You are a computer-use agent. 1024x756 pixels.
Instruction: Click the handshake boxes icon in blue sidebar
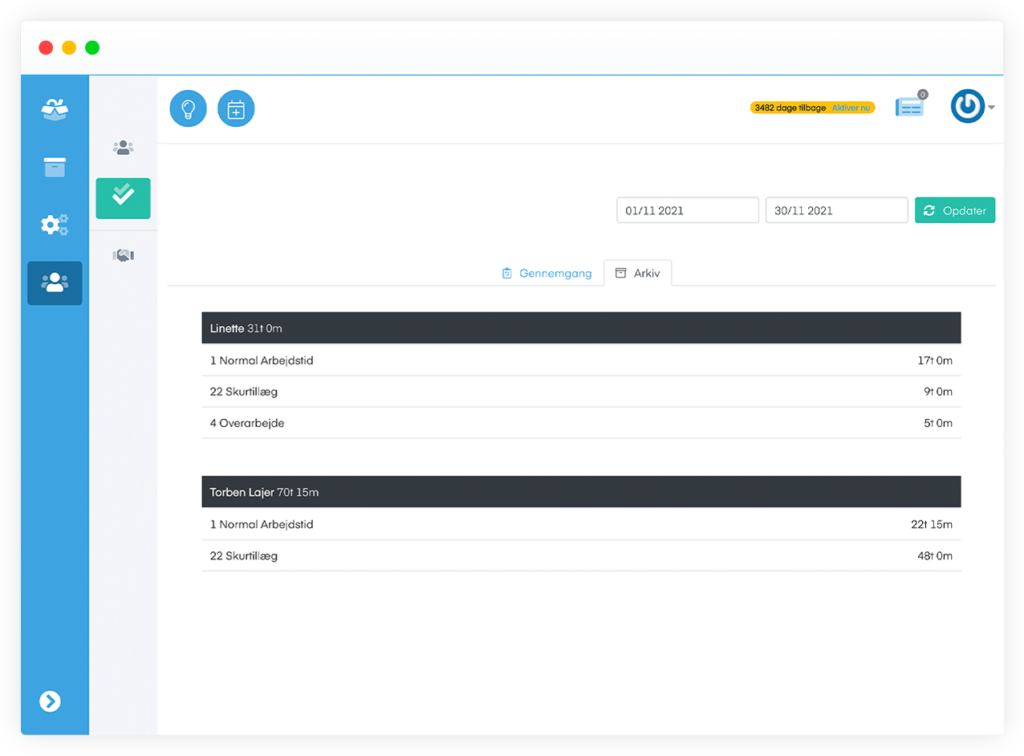pos(55,109)
